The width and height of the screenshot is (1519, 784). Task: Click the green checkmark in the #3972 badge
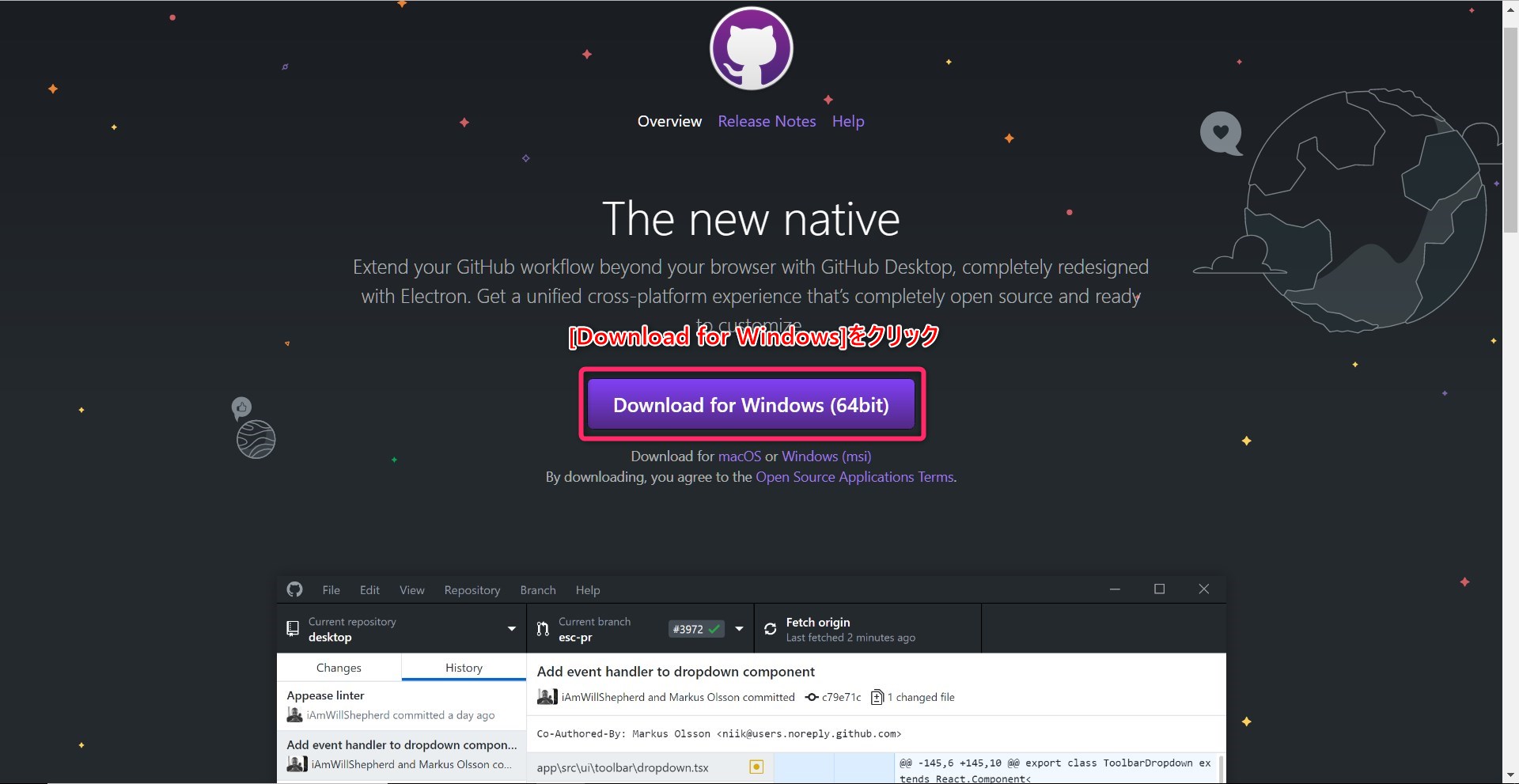pos(714,629)
